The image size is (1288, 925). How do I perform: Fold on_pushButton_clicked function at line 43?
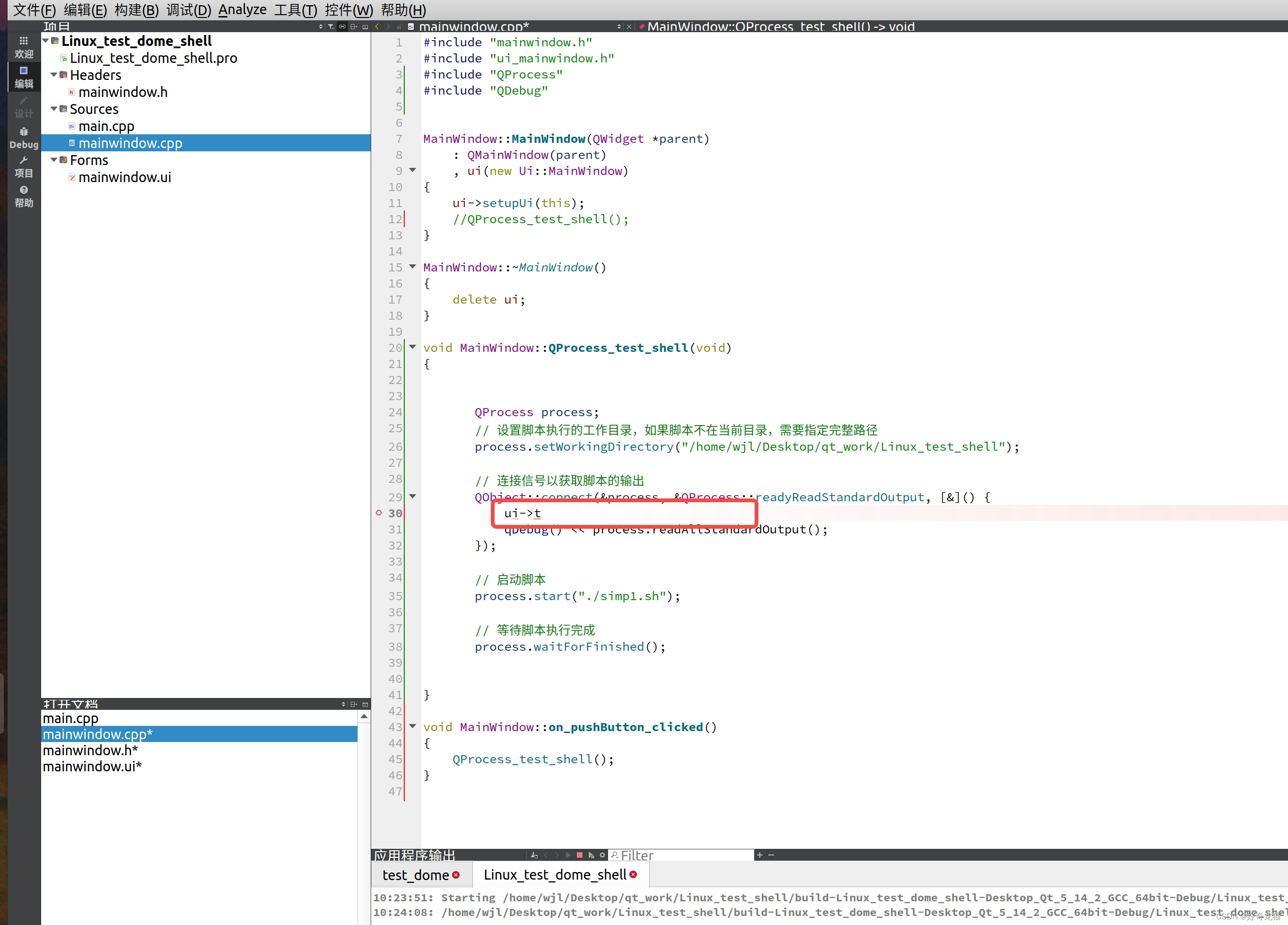pyautogui.click(x=413, y=726)
